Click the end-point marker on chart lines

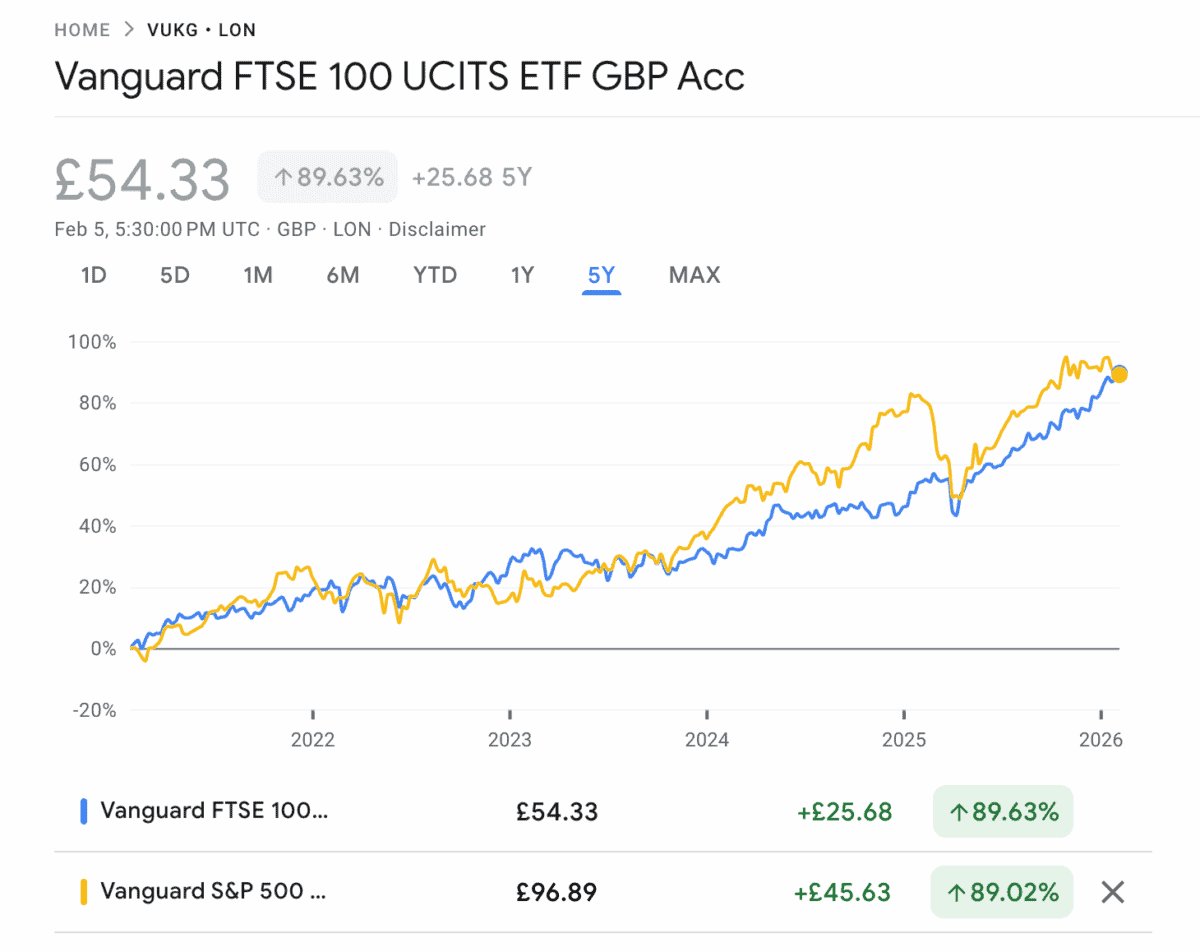(1119, 374)
